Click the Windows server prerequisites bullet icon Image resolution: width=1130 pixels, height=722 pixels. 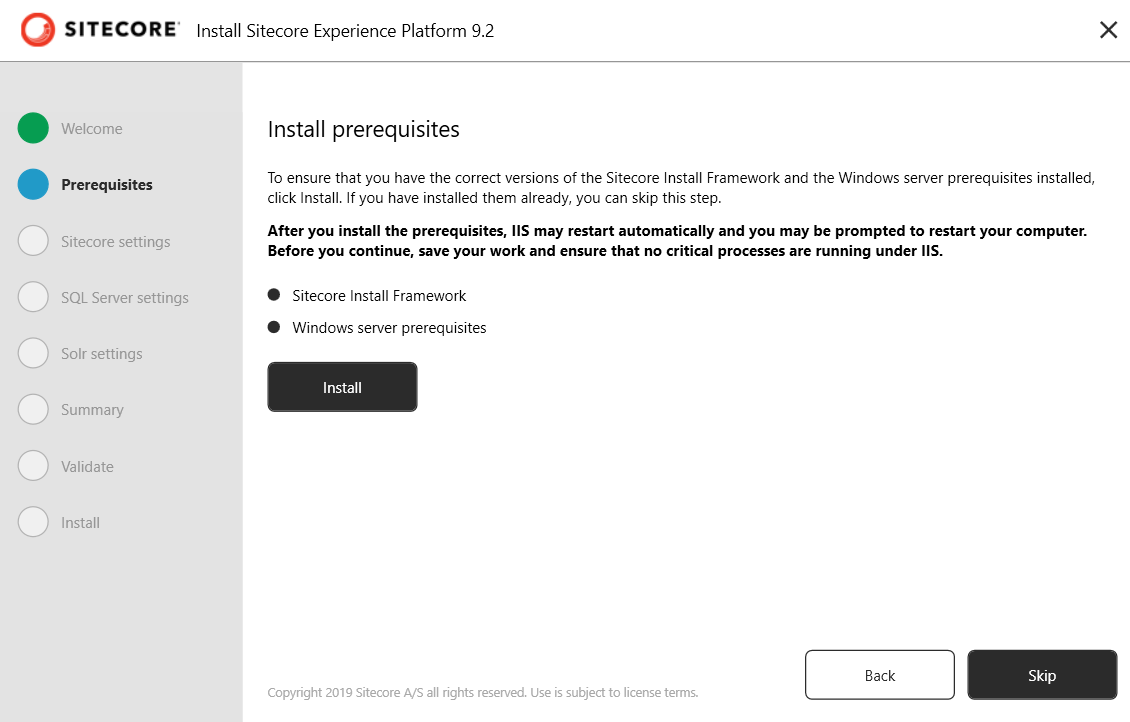click(x=274, y=327)
